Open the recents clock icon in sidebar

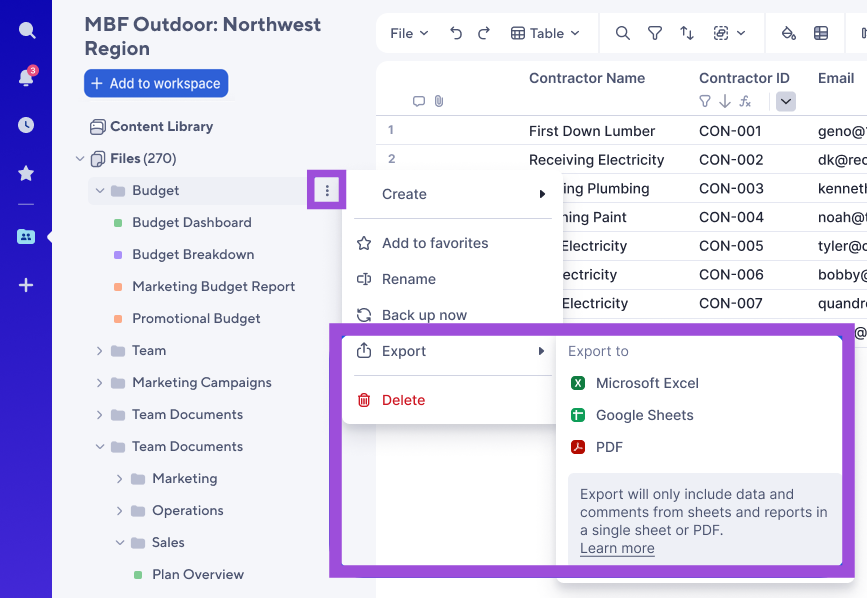[26, 124]
